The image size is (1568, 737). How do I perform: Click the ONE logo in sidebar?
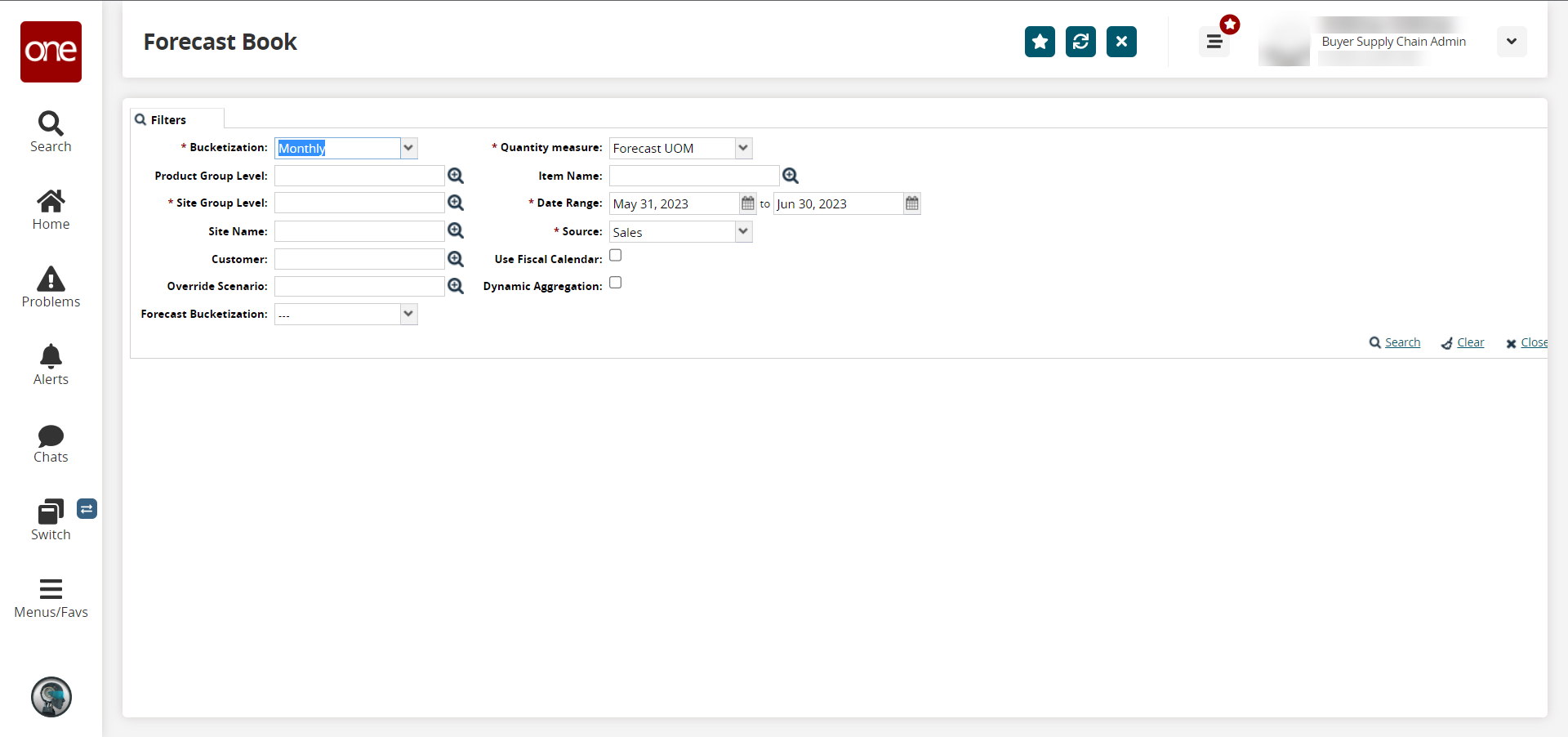click(51, 51)
